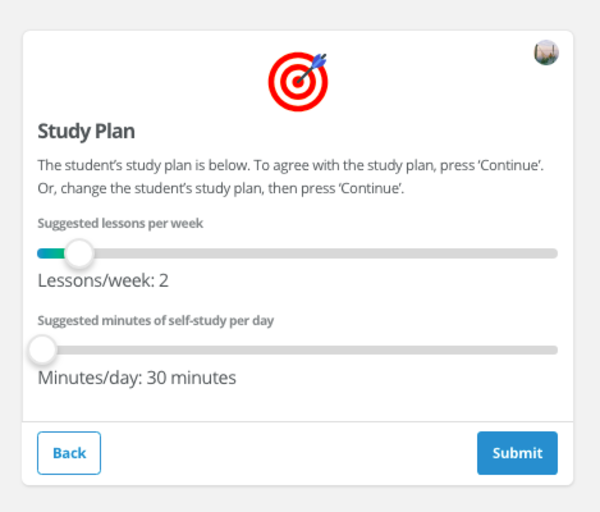Viewport: 600px width, 512px height.
Task: Click the lessons per week slider handle
Action: (79, 253)
